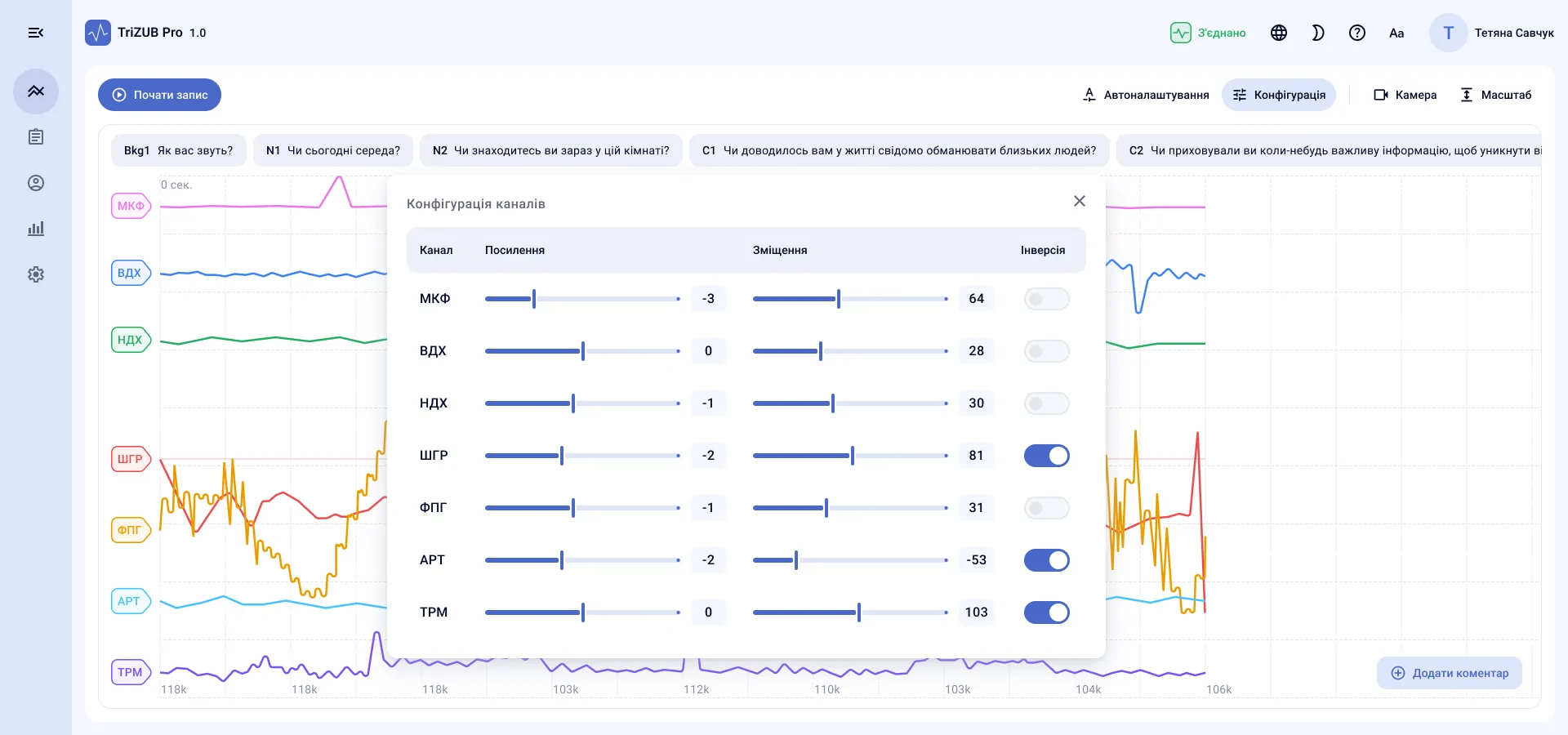Switch to dark mode moon icon
The image size is (1568, 735).
coord(1318,33)
